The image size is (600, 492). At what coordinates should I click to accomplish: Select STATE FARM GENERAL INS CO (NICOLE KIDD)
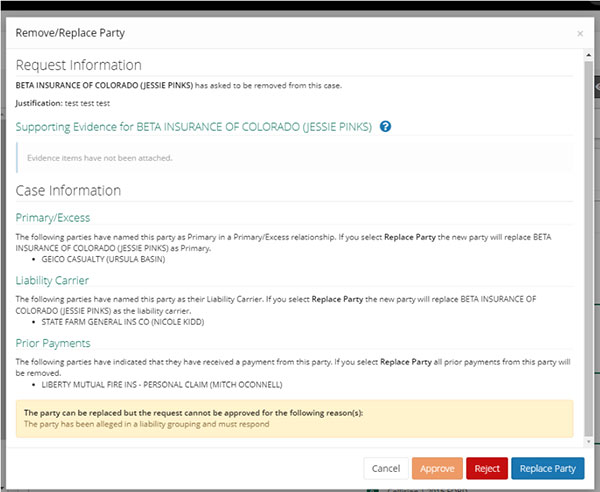coord(123,322)
